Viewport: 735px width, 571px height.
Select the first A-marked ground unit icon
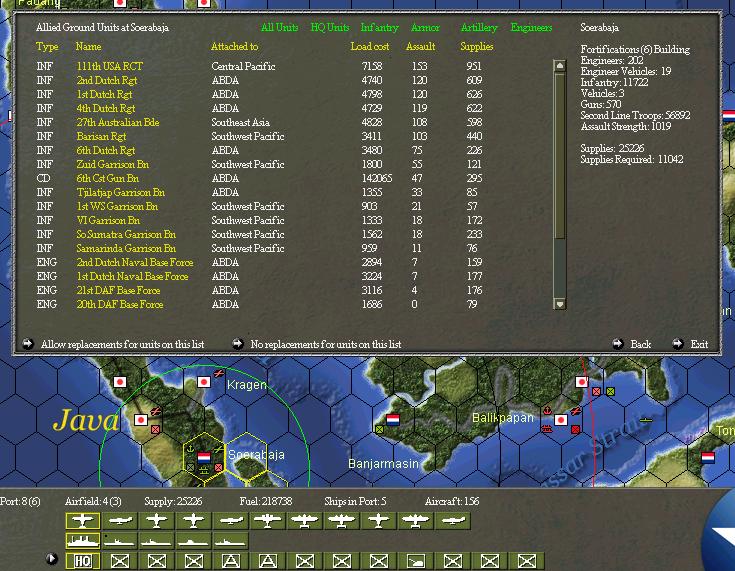[231, 561]
